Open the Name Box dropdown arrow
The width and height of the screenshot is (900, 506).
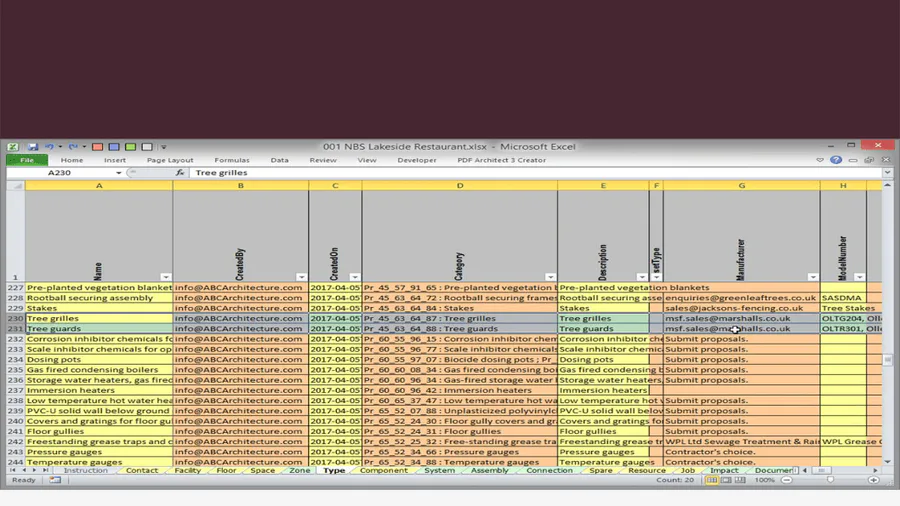[118, 173]
